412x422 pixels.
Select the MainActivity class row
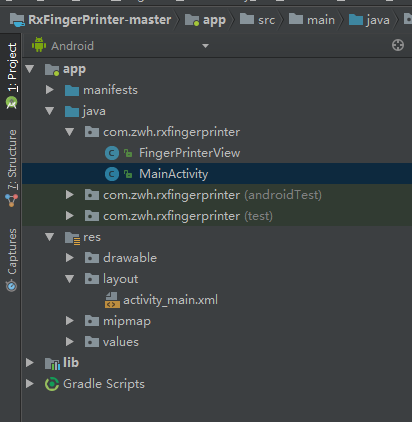coord(217,174)
